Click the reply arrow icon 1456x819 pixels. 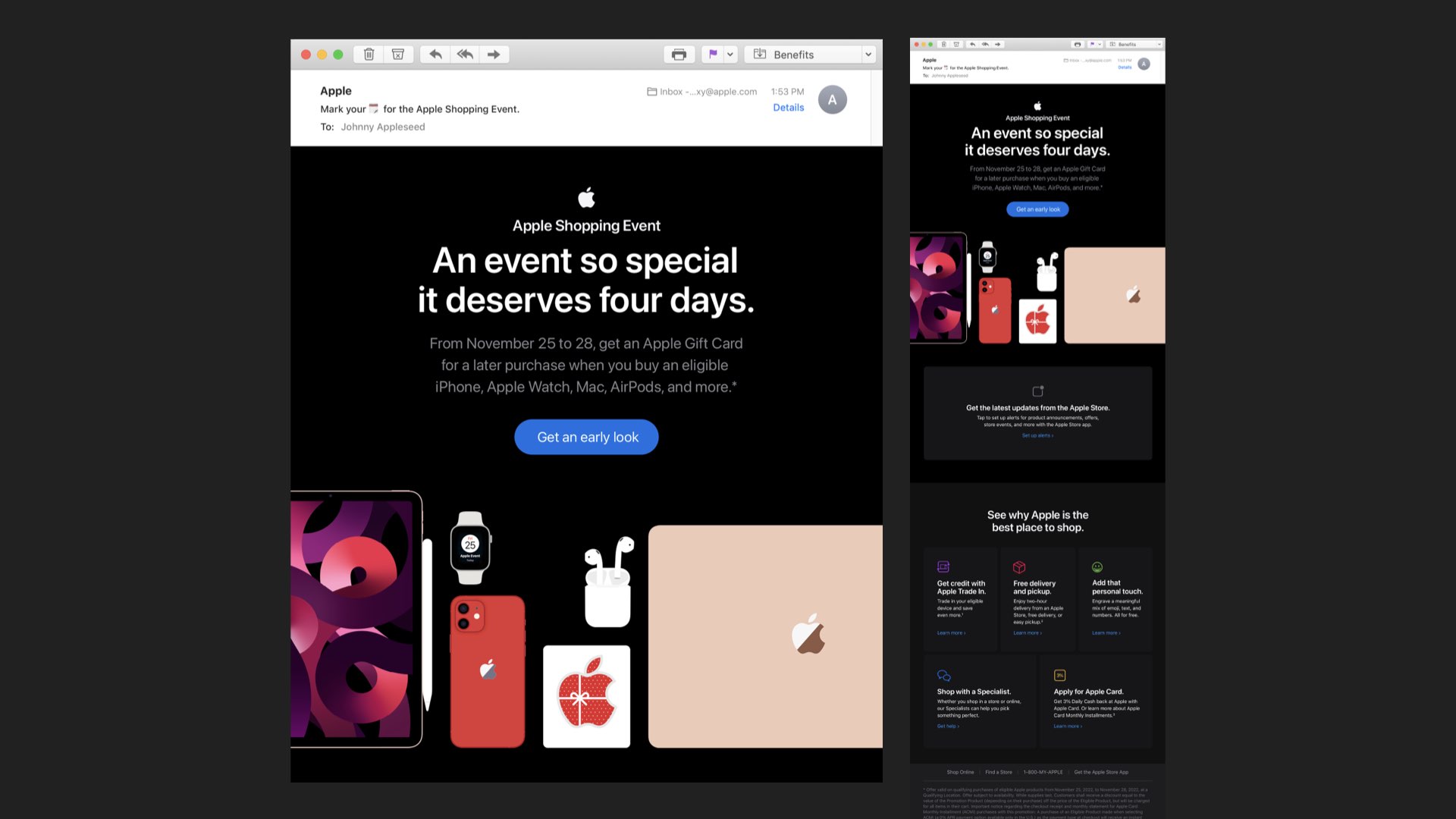point(435,55)
